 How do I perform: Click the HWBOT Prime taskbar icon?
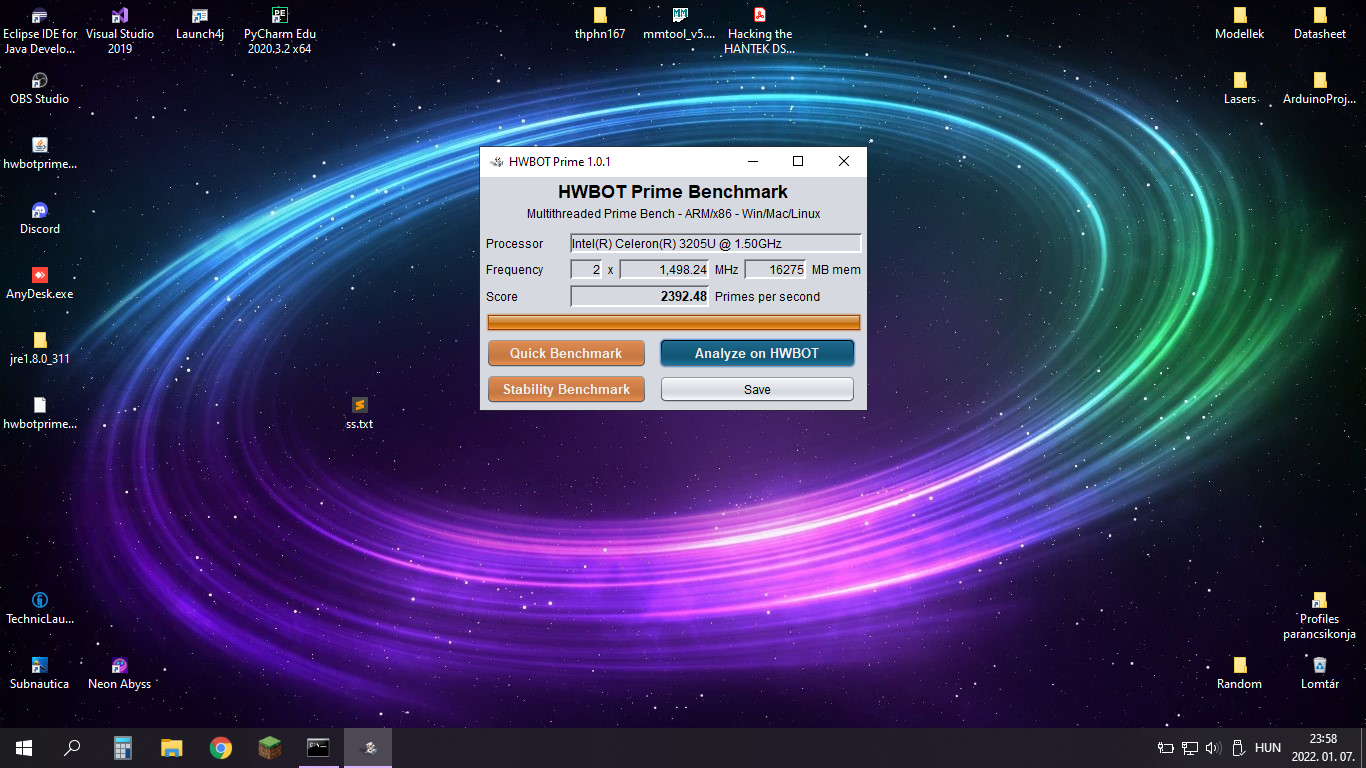point(368,748)
